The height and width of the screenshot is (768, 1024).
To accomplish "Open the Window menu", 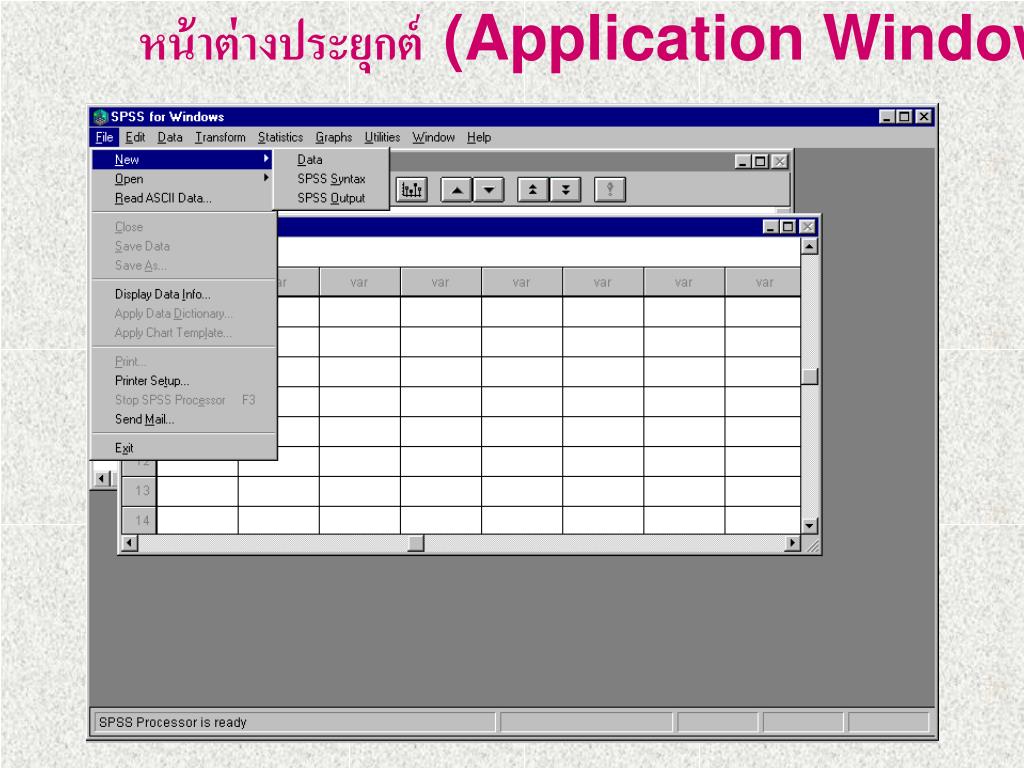I will (433, 137).
